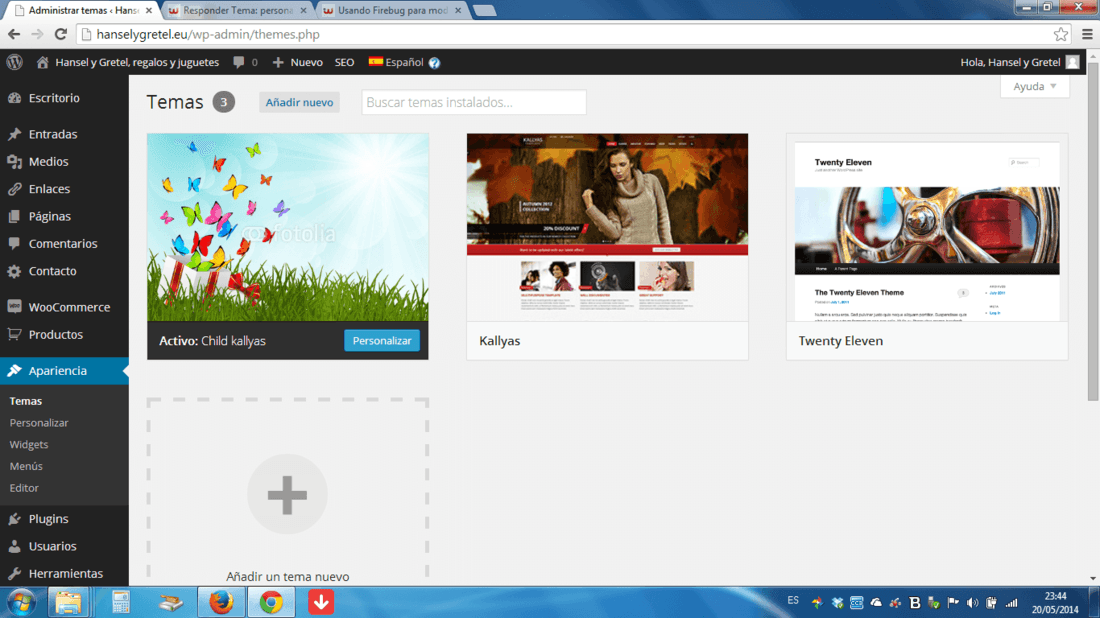
Task: Click the page vertical scrollbar
Action: point(1093,231)
